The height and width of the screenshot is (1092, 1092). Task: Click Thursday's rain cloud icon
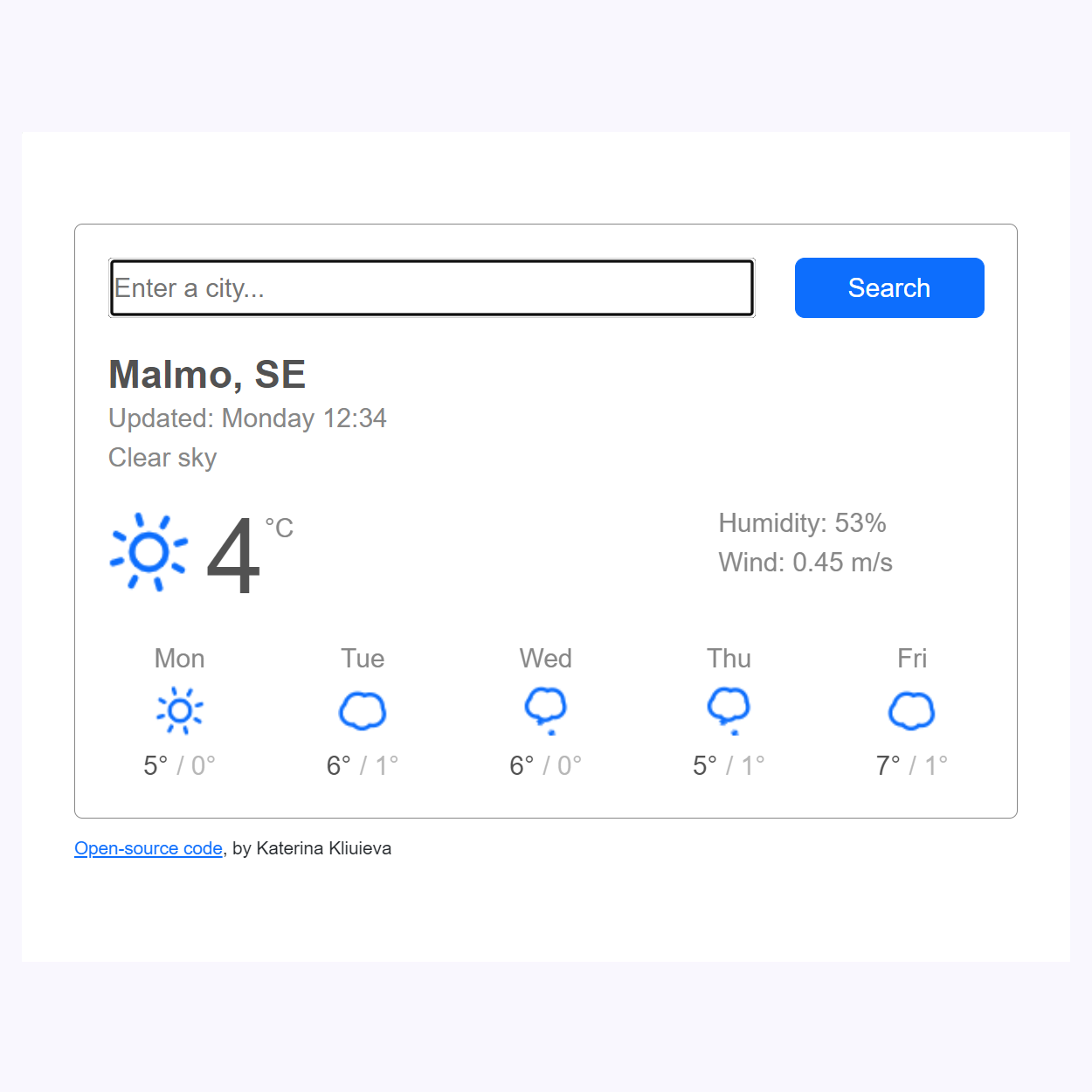(729, 710)
